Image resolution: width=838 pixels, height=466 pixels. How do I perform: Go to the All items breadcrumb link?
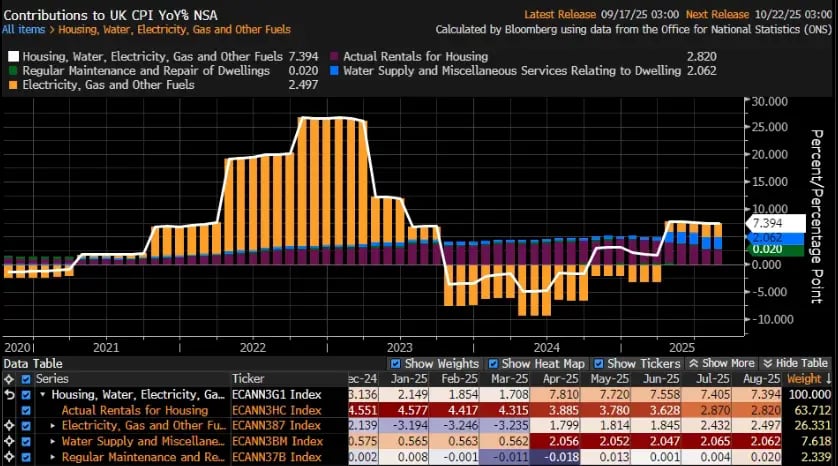(21, 30)
